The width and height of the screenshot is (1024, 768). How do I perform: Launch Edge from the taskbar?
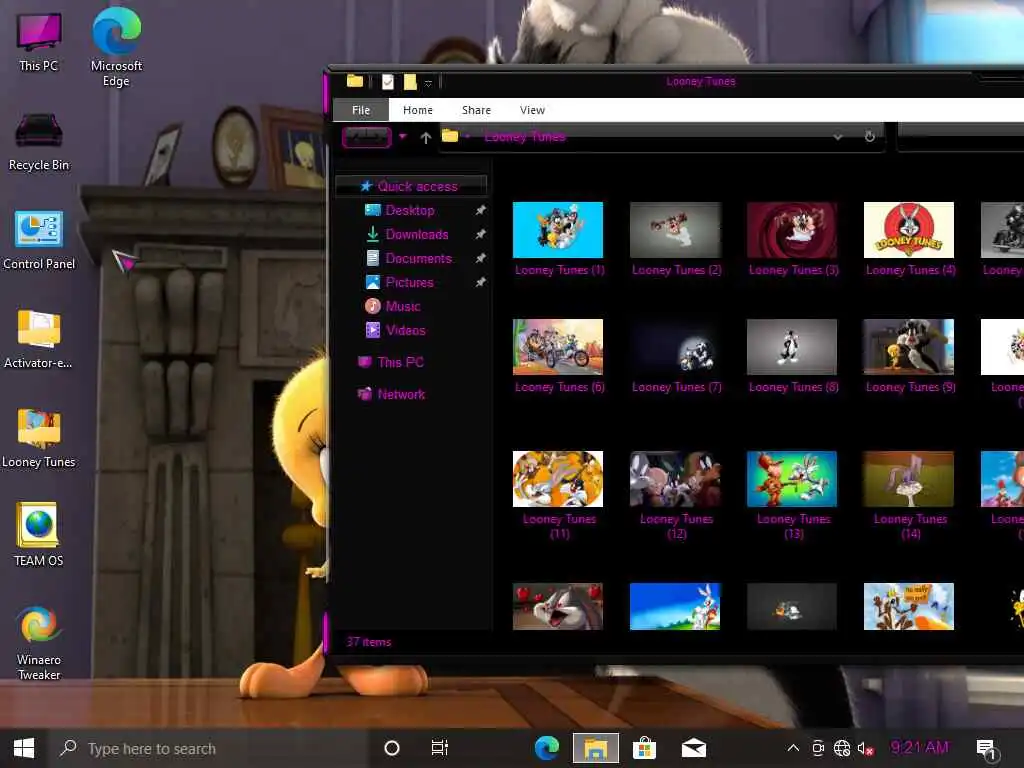click(x=547, y=748)
